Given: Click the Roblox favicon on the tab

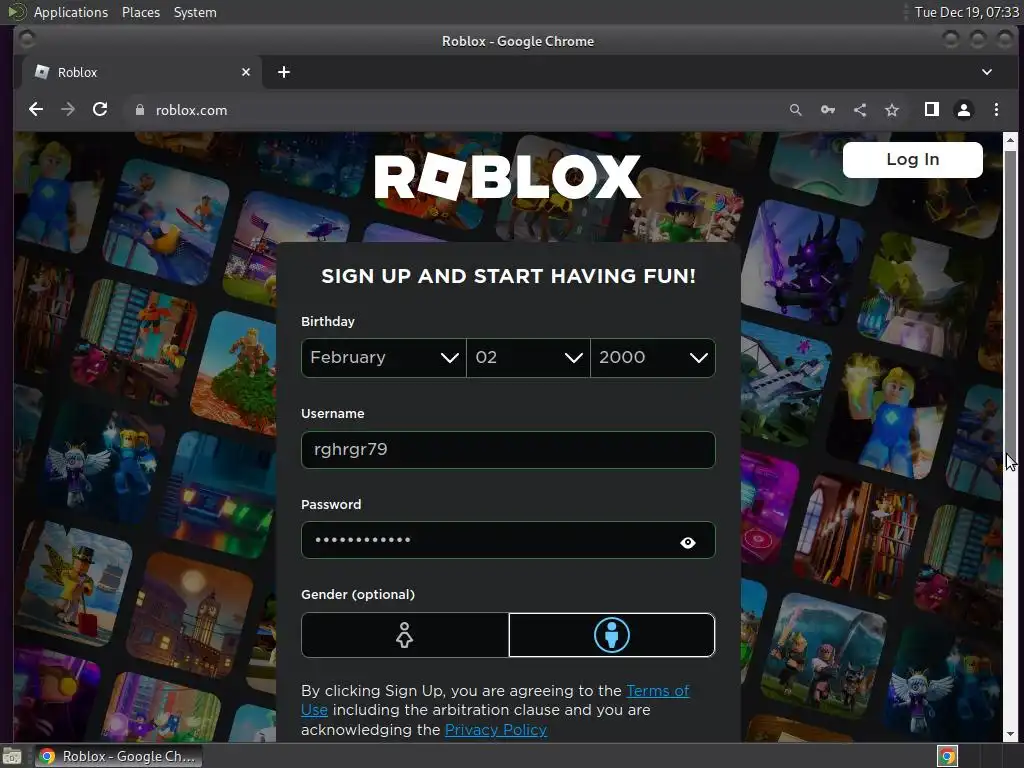Looking at the screenshot, I should click(x=42, y=72).
